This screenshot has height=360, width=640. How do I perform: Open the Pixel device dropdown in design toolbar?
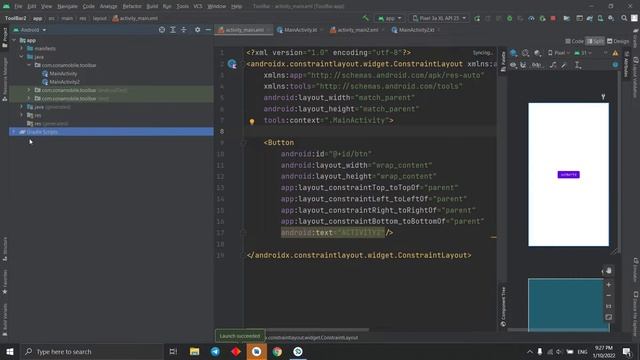click(559, 53)
